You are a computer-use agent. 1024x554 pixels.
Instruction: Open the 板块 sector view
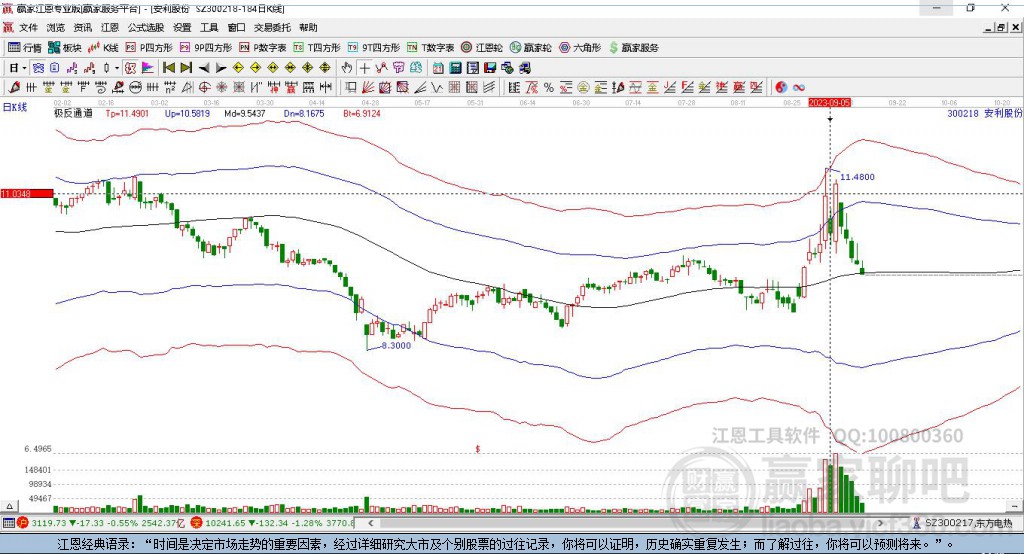pyautogui.click(x=65, y=48)
